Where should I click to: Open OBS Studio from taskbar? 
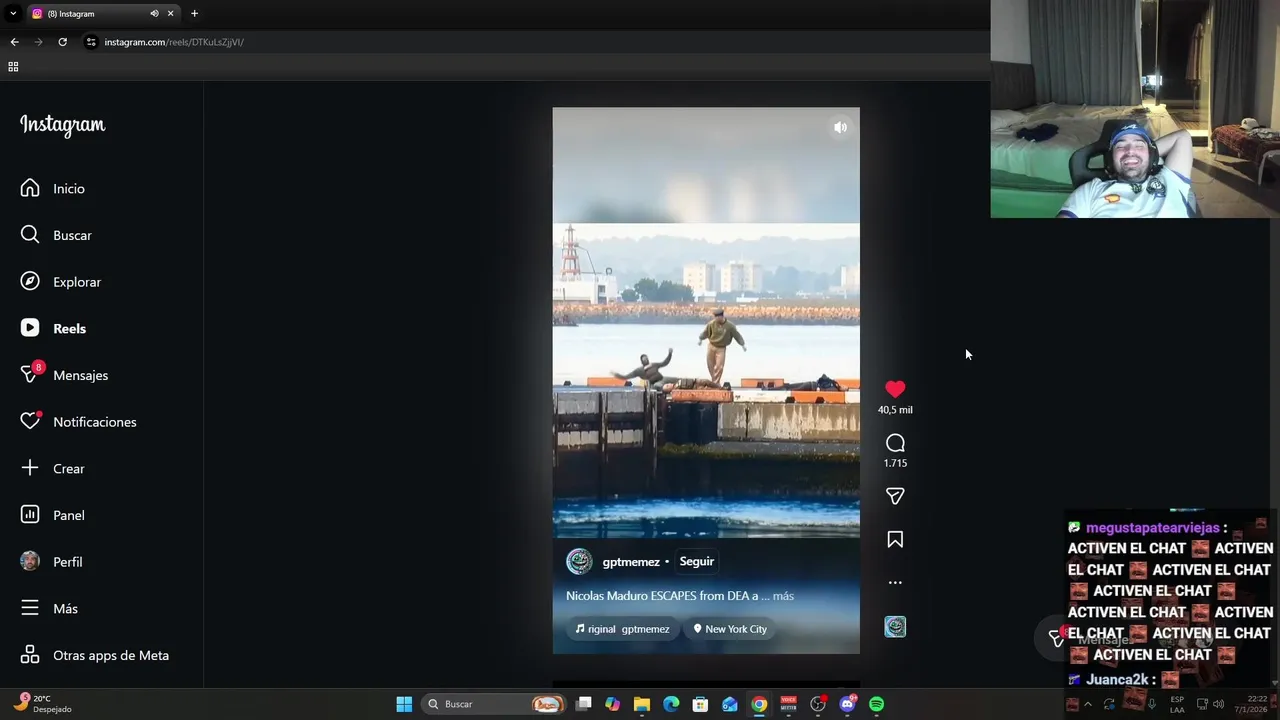click(818, 704)
